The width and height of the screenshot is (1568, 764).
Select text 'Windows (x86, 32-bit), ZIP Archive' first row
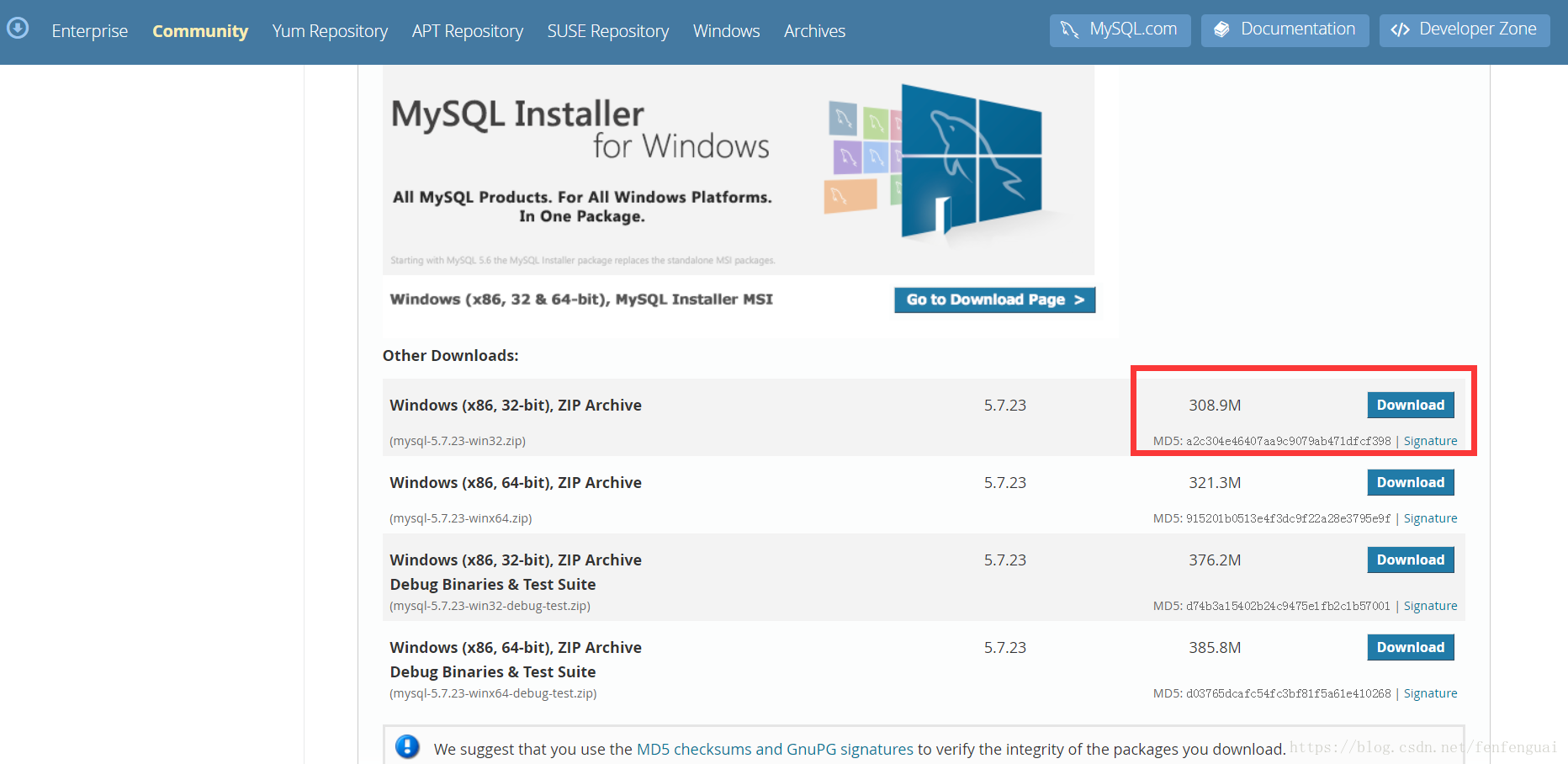pos(516,405)
